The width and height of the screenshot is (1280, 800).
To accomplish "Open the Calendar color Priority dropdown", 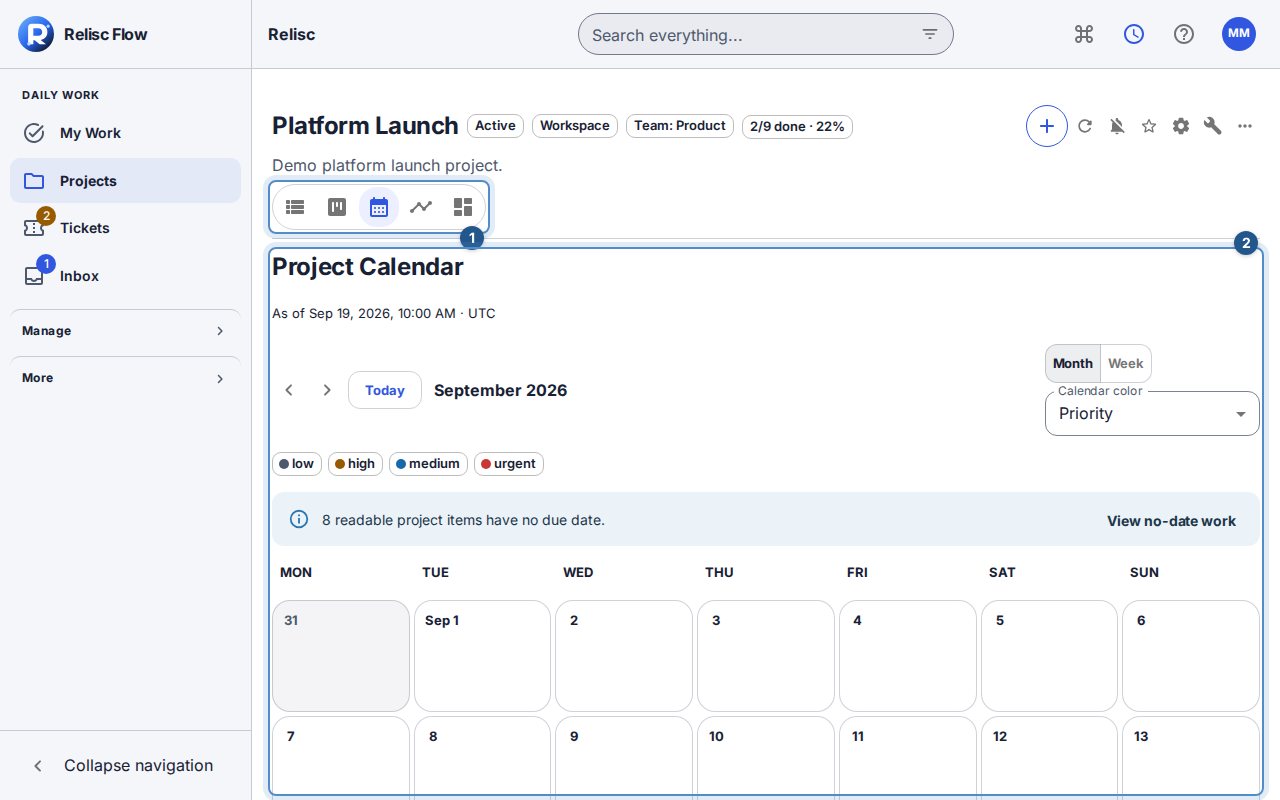I will pyautogui.click(x=1152, y=413).
